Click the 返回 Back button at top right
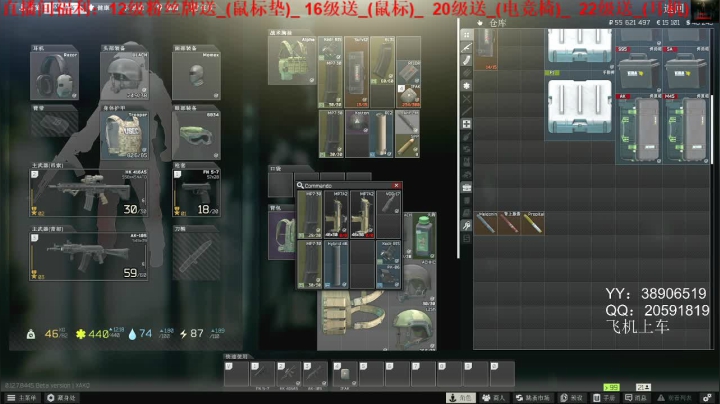The height and width of the screenshot is (404, 720). 674,8
